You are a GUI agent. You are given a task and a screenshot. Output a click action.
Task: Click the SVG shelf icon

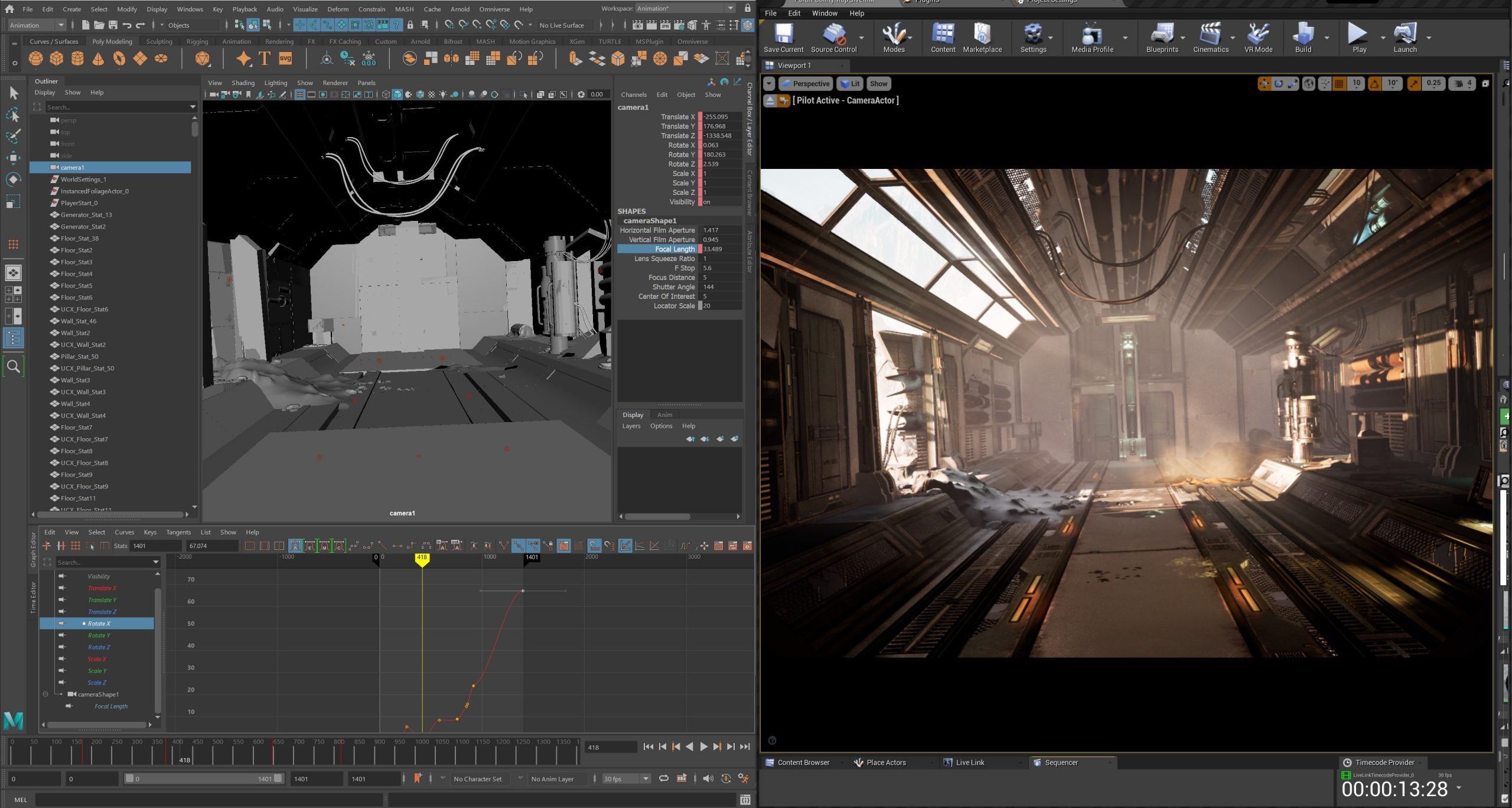pos(285,58)
